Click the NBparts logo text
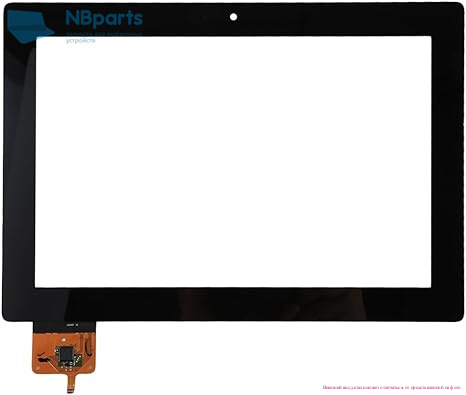This screenshot has width=466, height=395. (104, 19)
